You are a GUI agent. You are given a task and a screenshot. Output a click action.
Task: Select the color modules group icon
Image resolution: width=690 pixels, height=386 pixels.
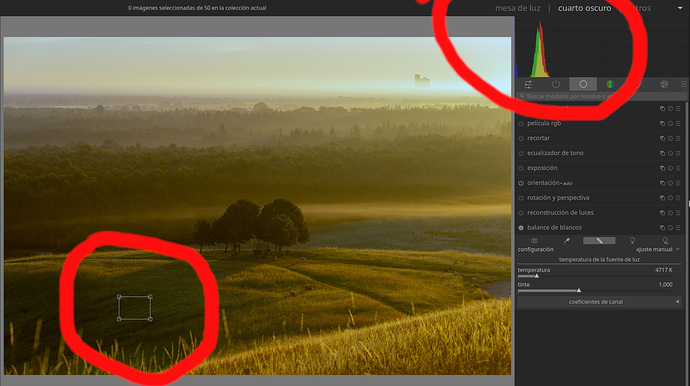click(x=610, y=84)
